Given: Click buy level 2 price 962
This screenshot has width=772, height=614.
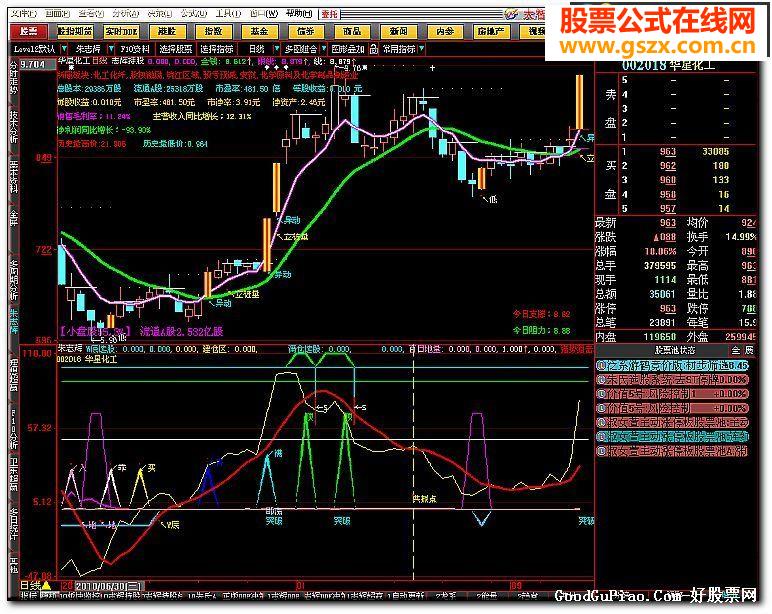Looking at the screenshot, I should click(x=668, y=166).
